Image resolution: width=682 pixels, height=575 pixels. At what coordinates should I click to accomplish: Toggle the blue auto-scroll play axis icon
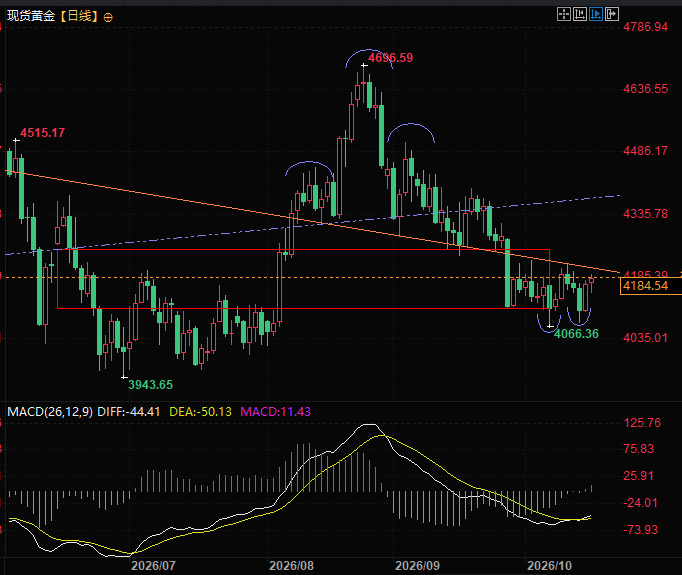596,14
